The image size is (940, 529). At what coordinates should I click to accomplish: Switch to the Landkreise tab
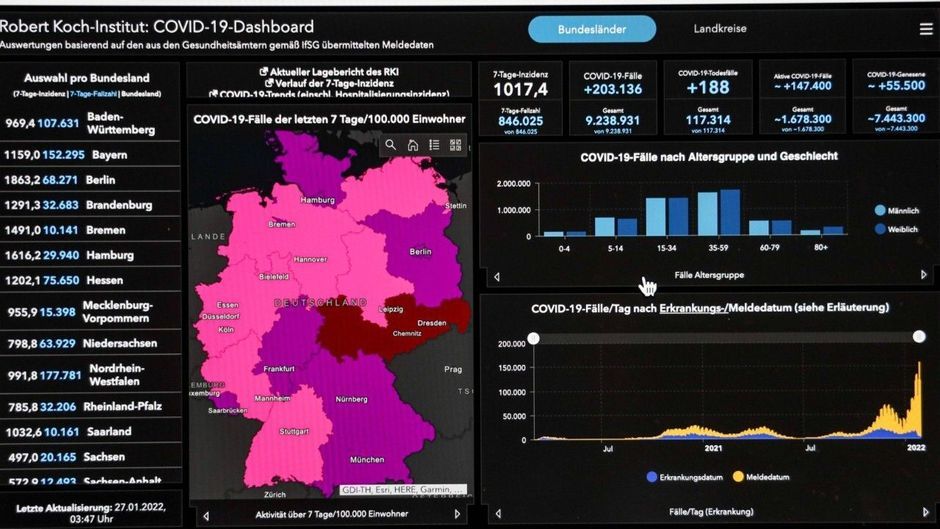pos(720,28)
